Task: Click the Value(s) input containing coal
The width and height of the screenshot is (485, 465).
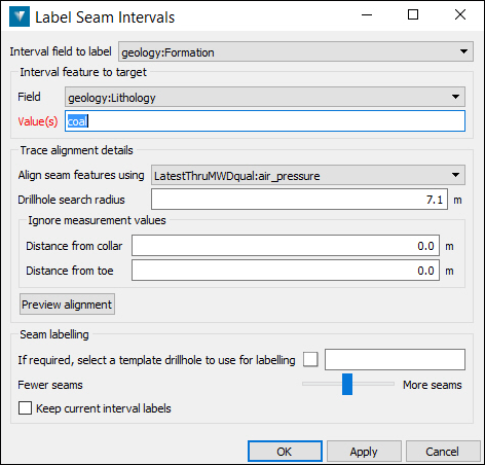Action: [x=265, y=121]
